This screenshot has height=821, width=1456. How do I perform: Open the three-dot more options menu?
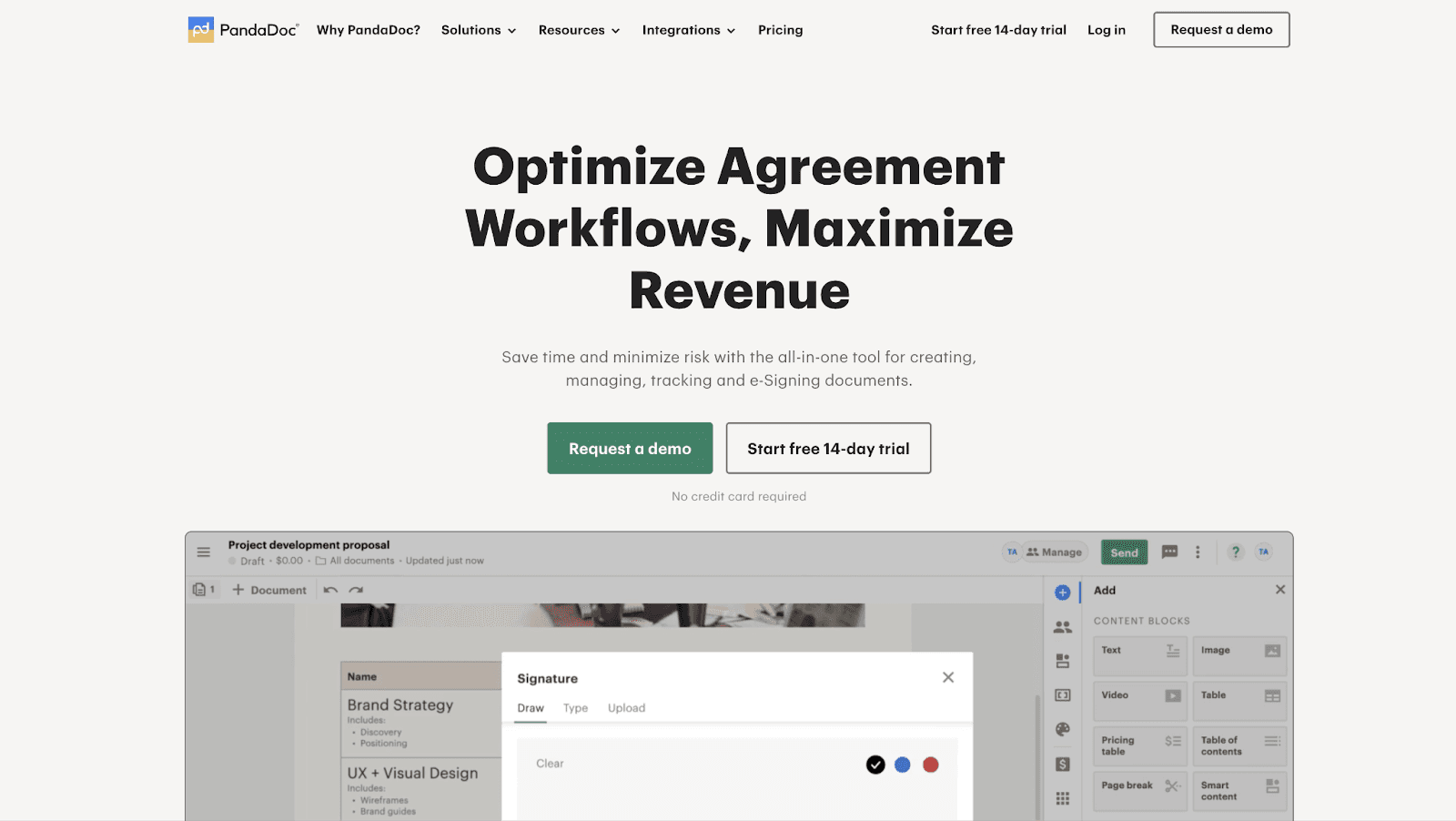(1198, 552)
